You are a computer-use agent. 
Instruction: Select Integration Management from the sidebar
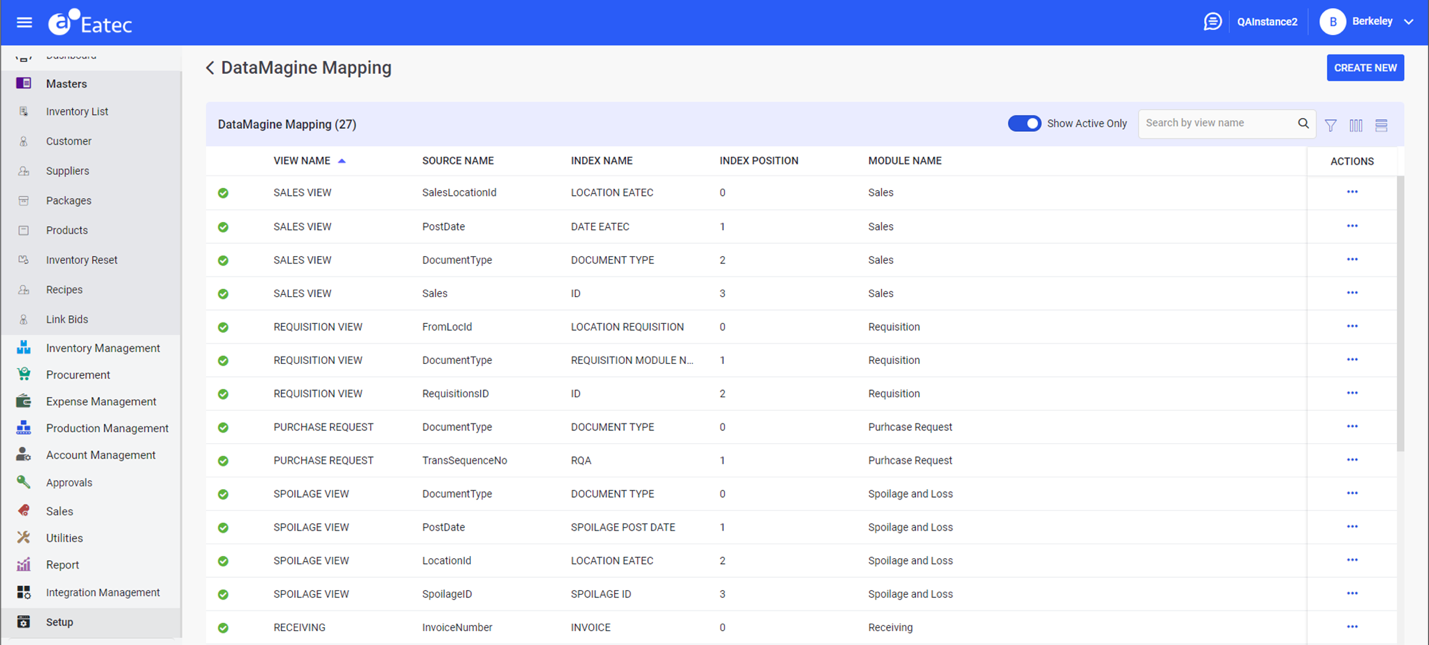(x=102, y=593)
